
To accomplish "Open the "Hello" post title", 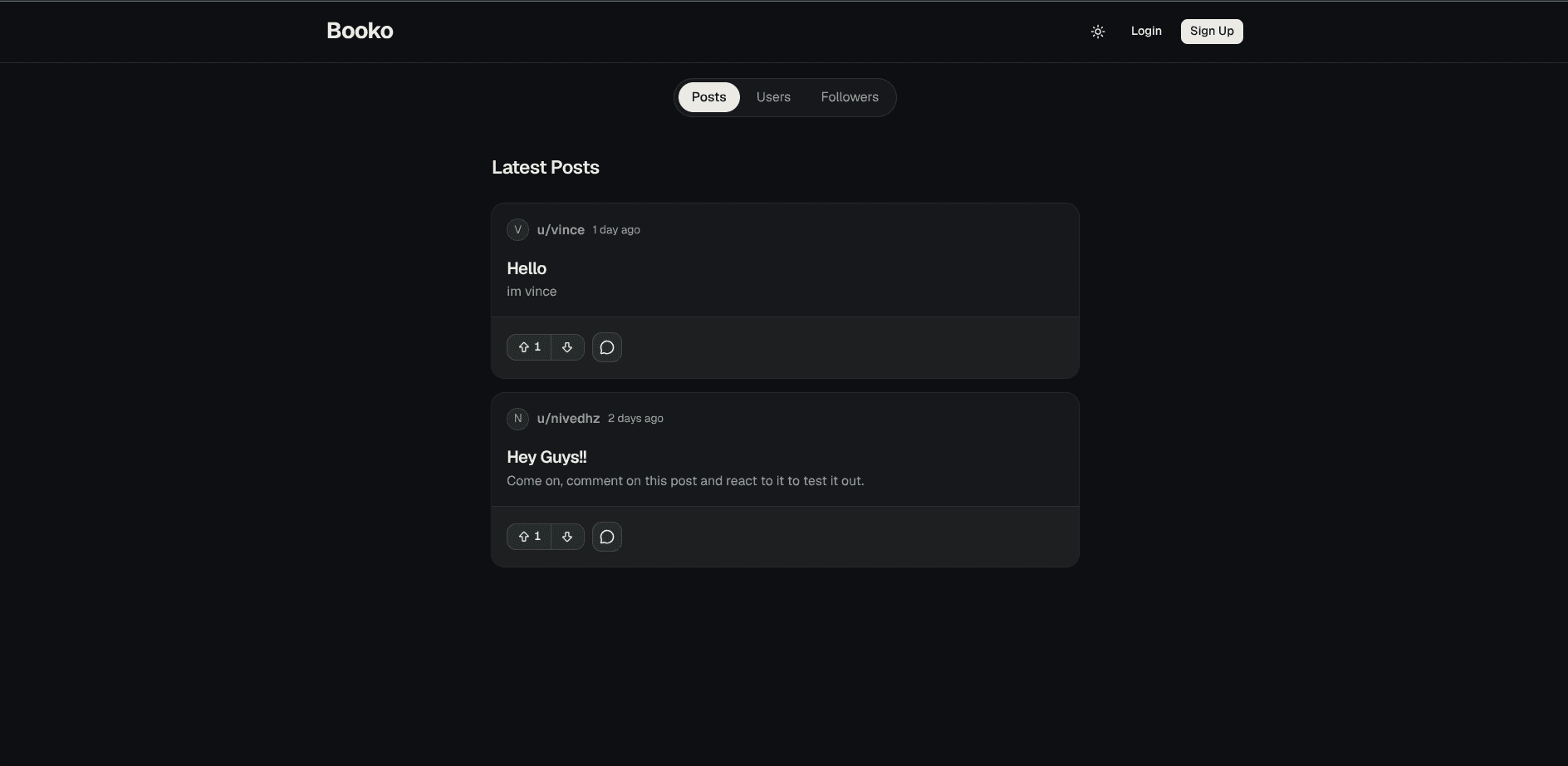I will (527, 268).
